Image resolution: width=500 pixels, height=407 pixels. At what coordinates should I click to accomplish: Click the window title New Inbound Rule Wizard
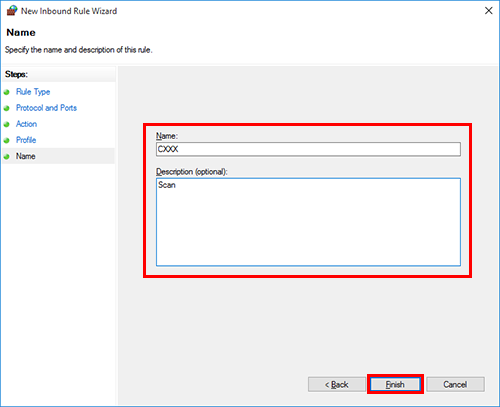(69, 11)
